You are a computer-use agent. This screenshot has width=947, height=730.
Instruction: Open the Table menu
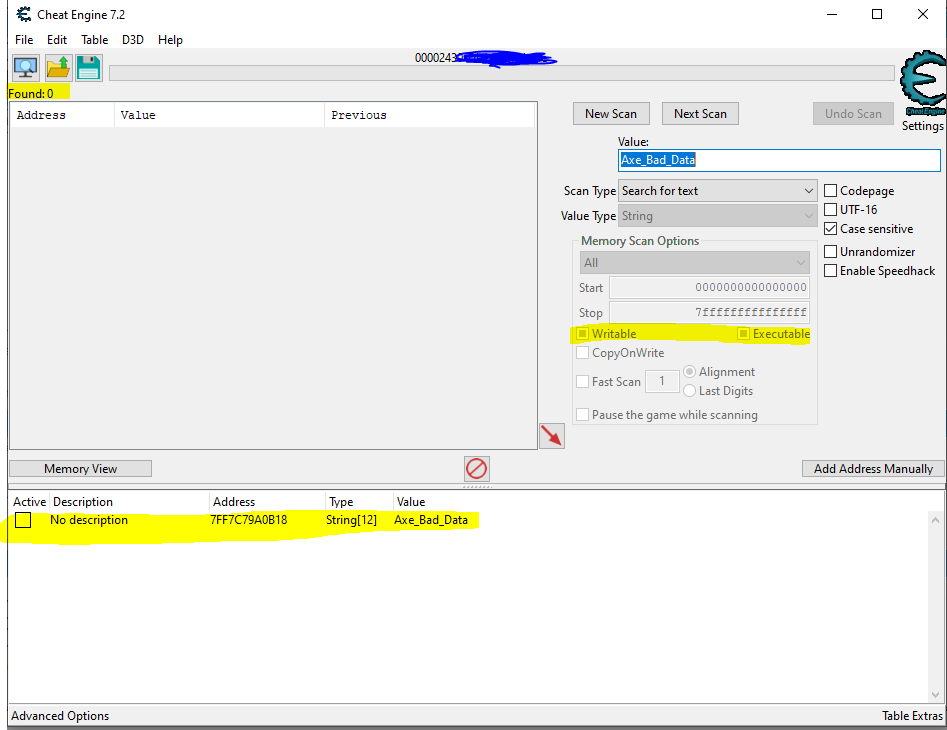[95, 40]
